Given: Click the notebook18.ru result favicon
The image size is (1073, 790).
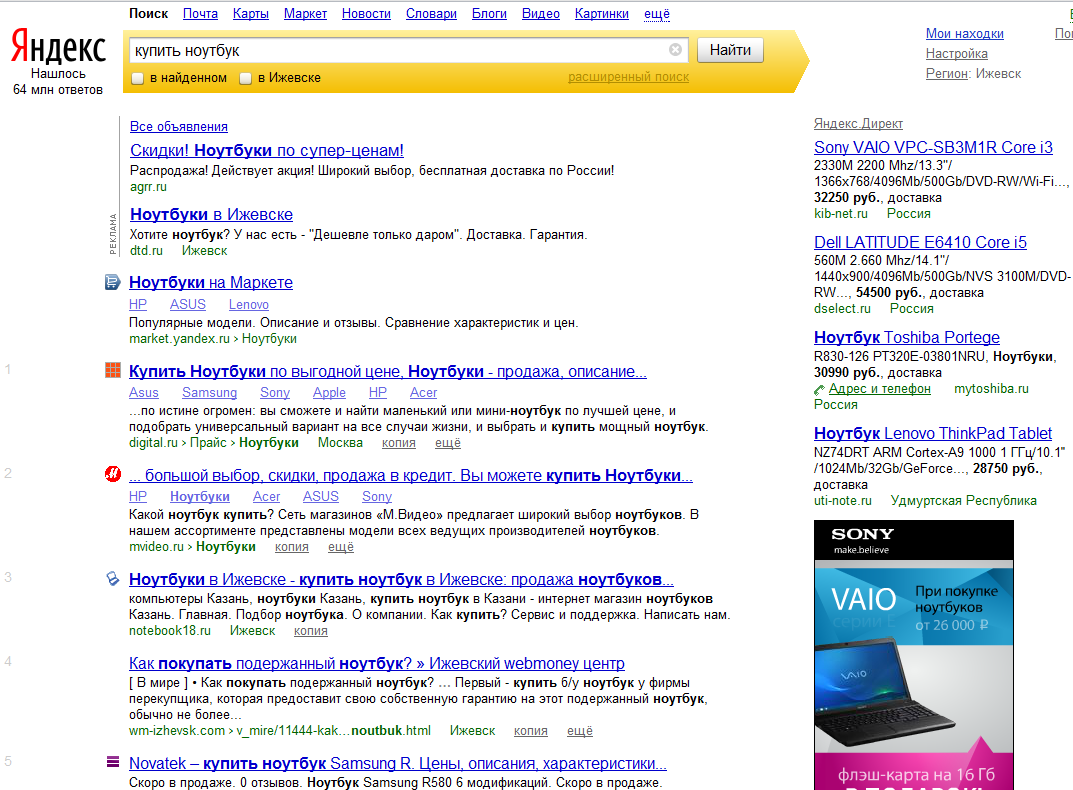Looking at the screenshot, I should pos(113,579).
